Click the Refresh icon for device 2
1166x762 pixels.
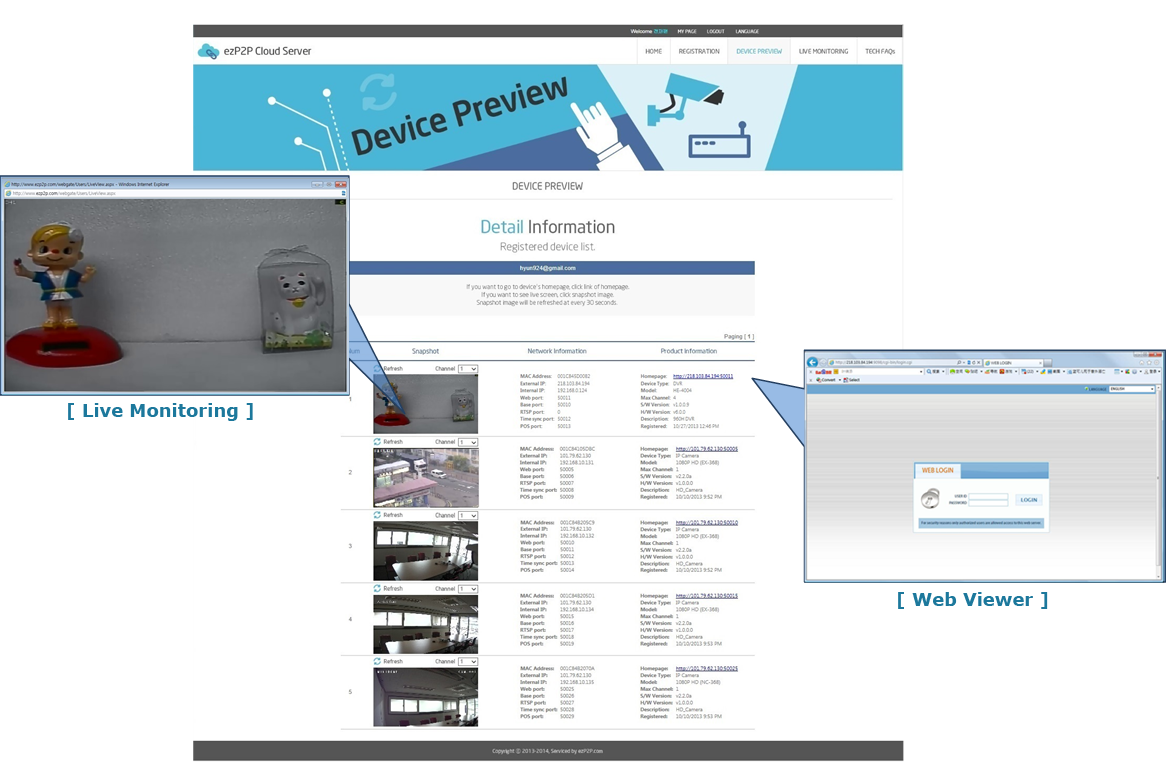(377, 442)
